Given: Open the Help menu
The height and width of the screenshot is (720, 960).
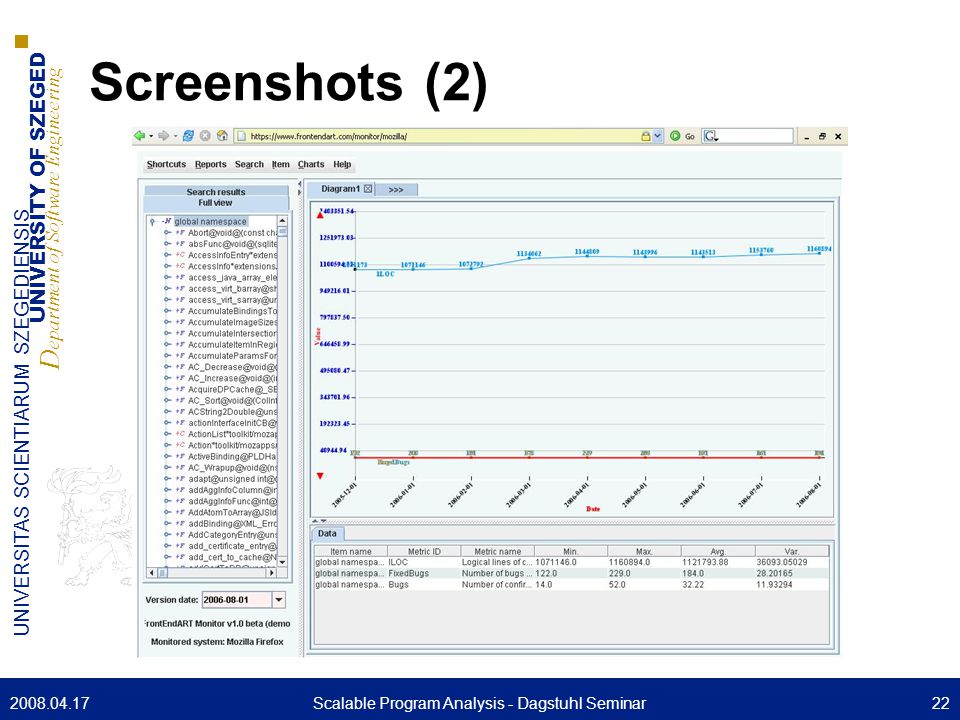Looking at the screenshot, I should [342, 164].
